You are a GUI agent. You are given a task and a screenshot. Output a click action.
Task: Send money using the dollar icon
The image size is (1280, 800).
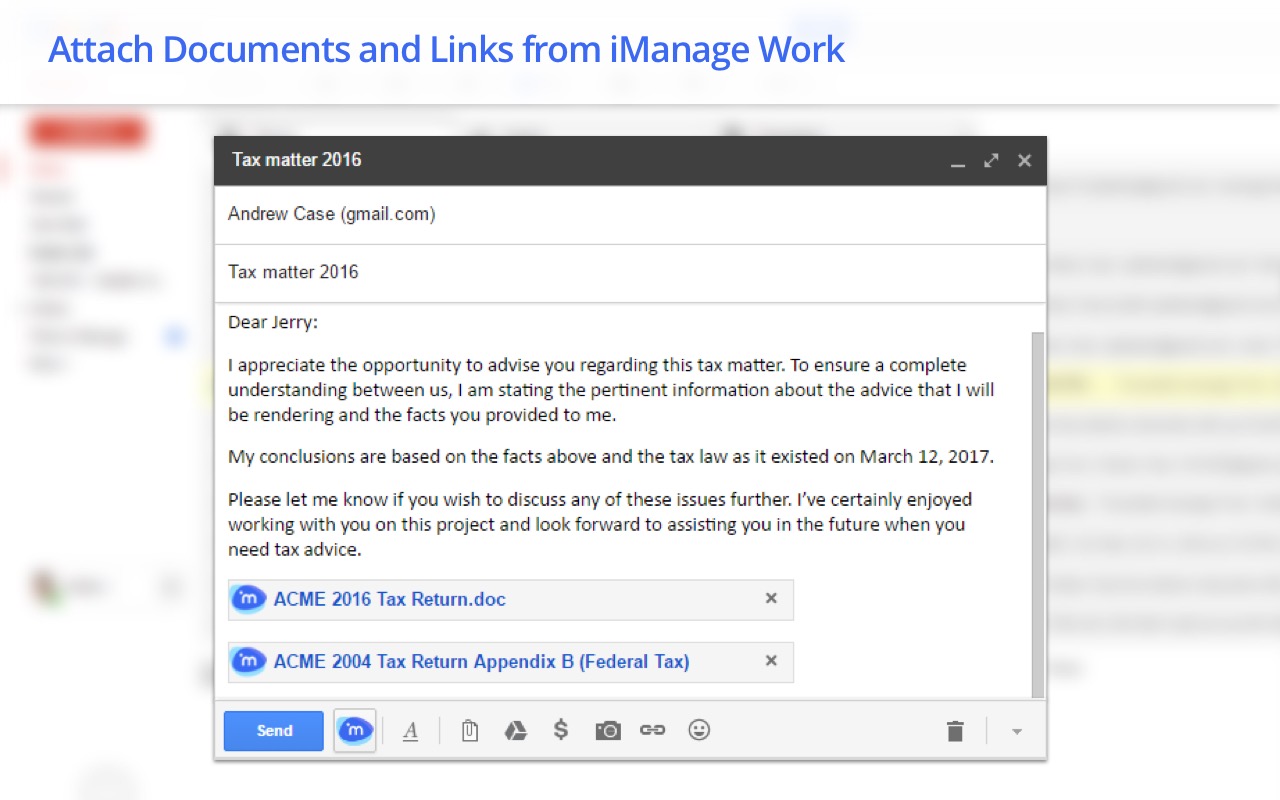point(561,730)
